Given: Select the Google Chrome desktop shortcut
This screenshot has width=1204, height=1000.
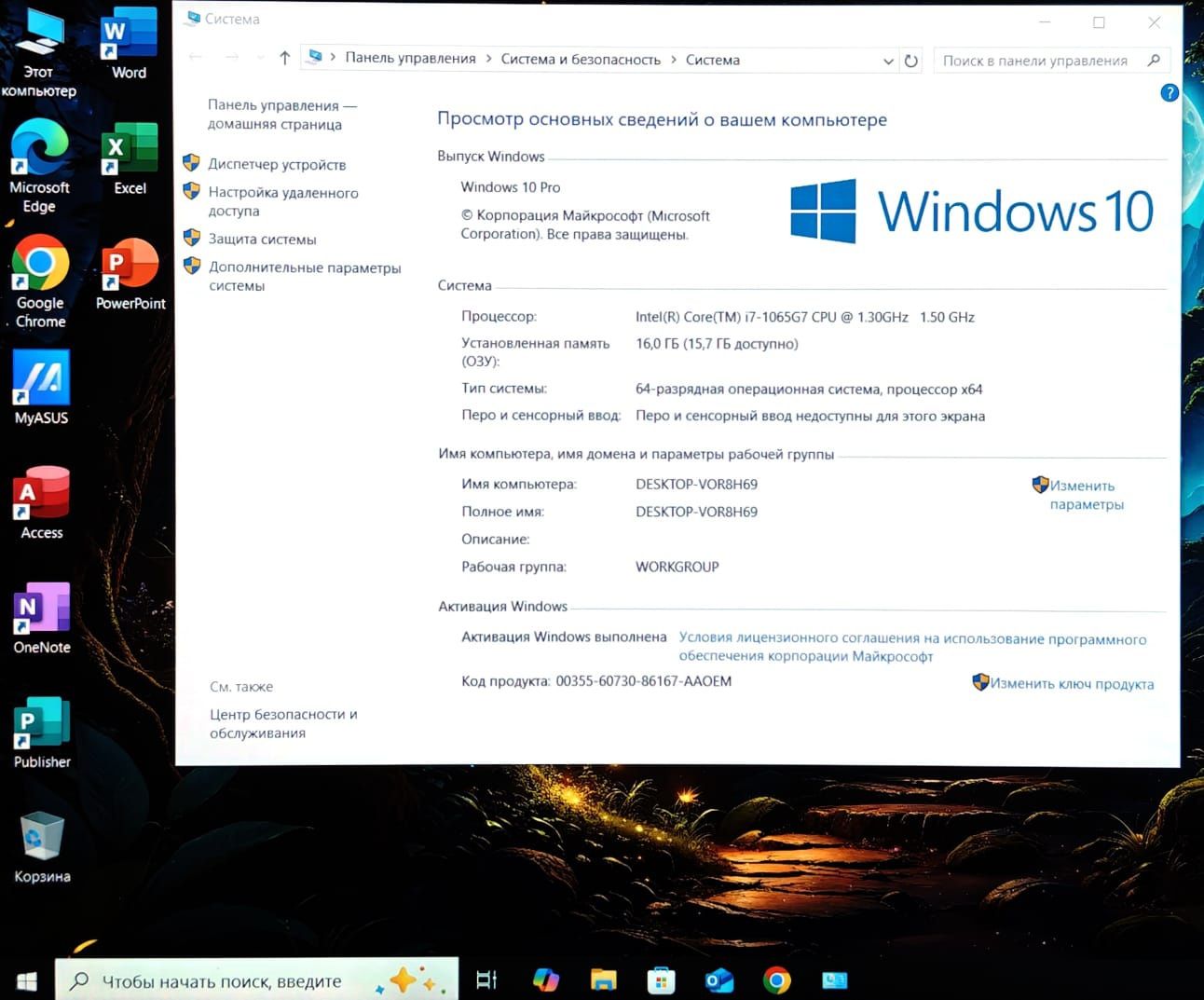Looking at the screenshot, I should tap(40, 281).
